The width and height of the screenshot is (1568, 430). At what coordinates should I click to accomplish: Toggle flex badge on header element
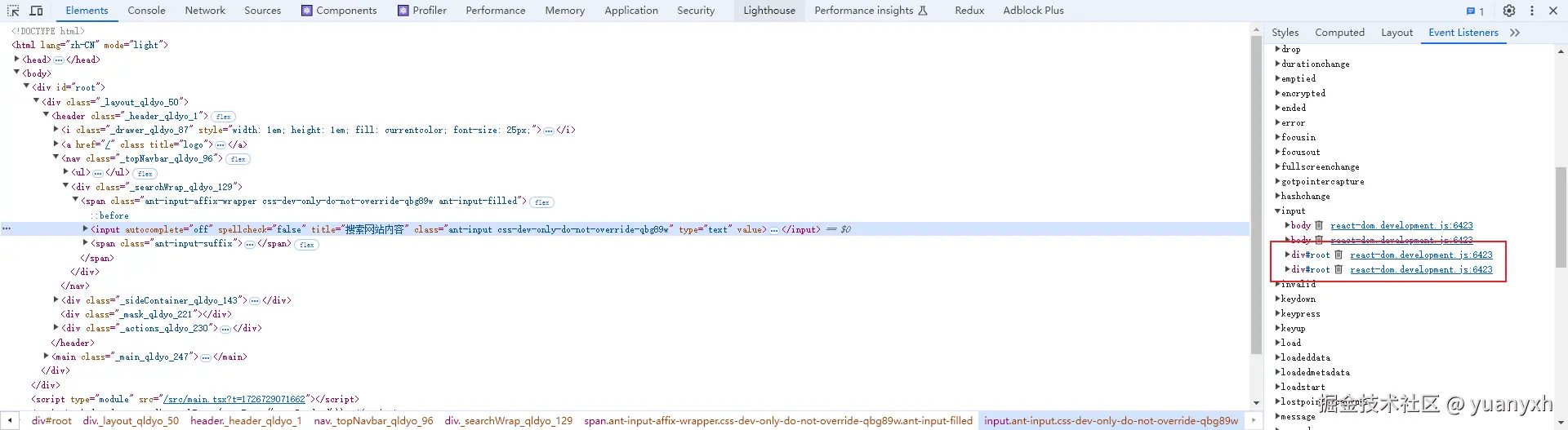224,117
